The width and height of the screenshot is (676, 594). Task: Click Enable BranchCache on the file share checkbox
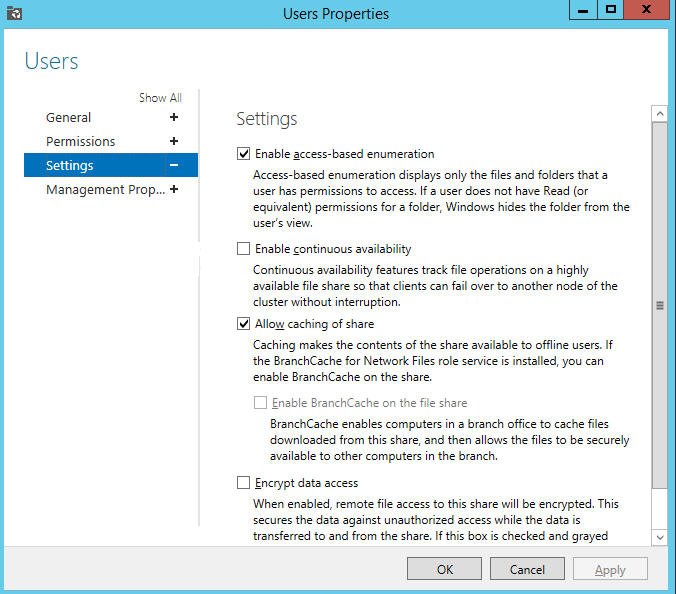click(261, 403)
